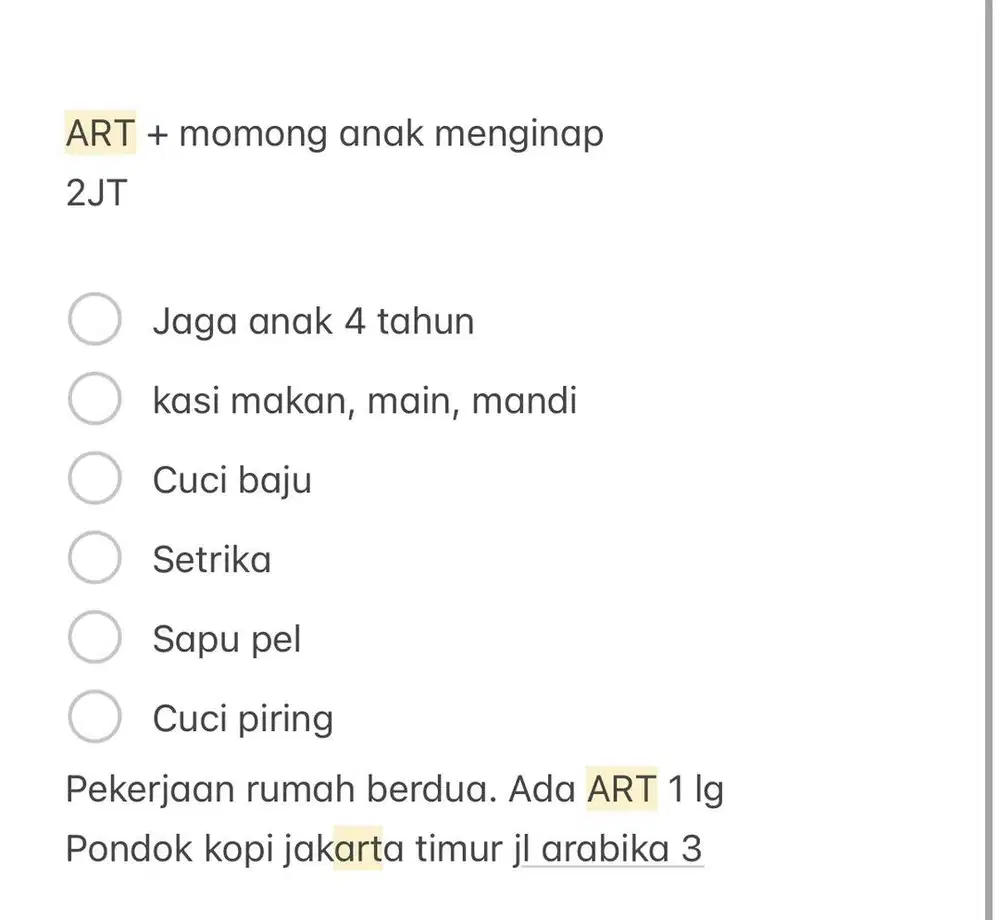Click on the "2JT" line
Screen dimensions: 1000x920
coord(97,192)
